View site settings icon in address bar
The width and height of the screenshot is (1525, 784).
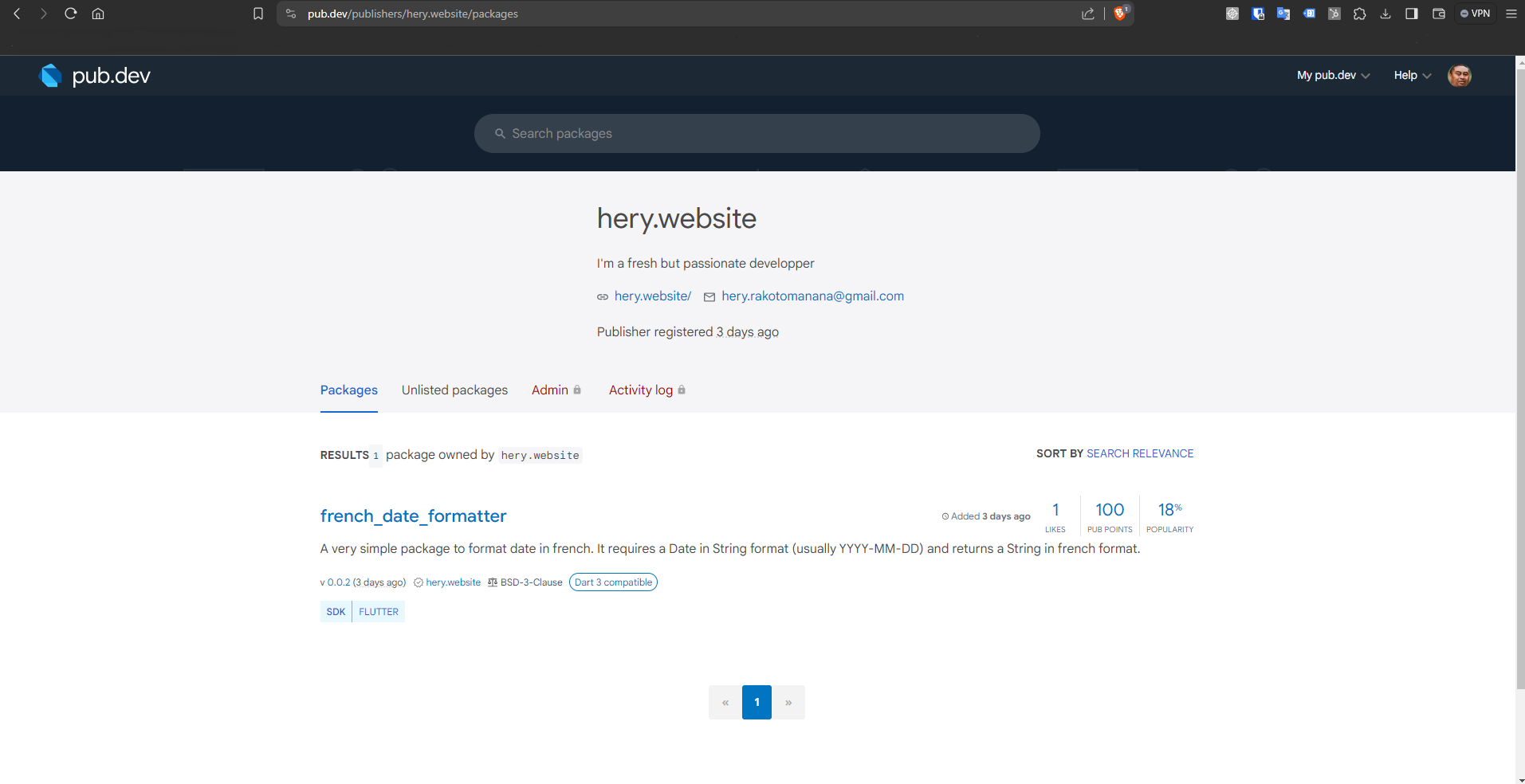(x=291, y=14)
